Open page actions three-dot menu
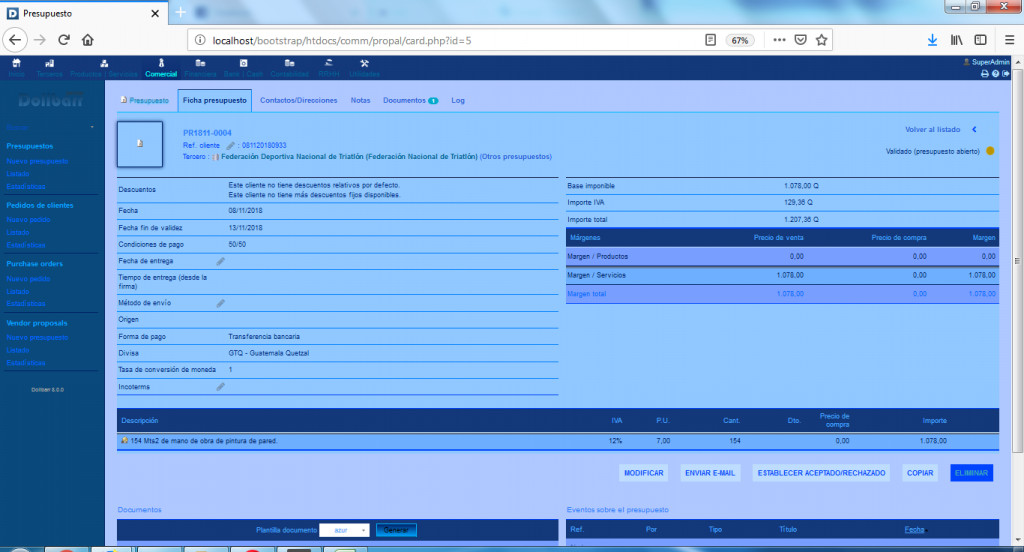The width and height of the screenshot is (1024, 552). click(779, 40)
